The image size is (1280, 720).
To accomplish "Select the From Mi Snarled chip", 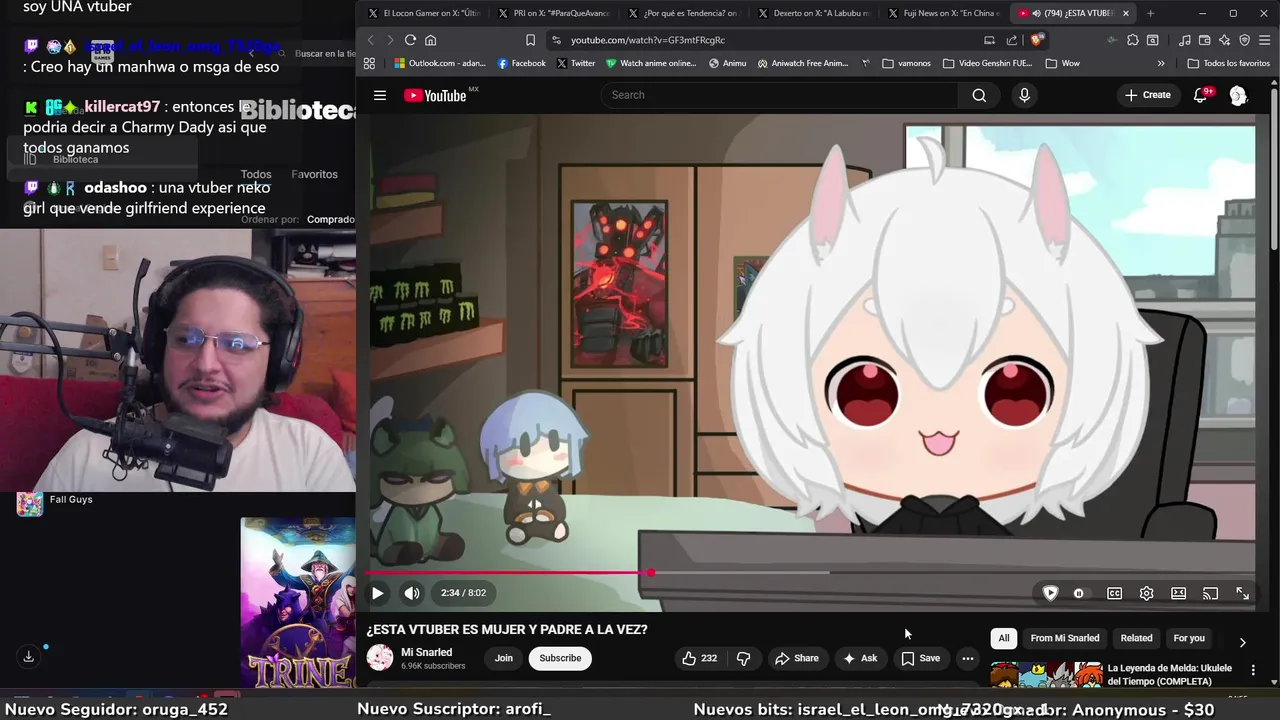I will pos(1065,638).
